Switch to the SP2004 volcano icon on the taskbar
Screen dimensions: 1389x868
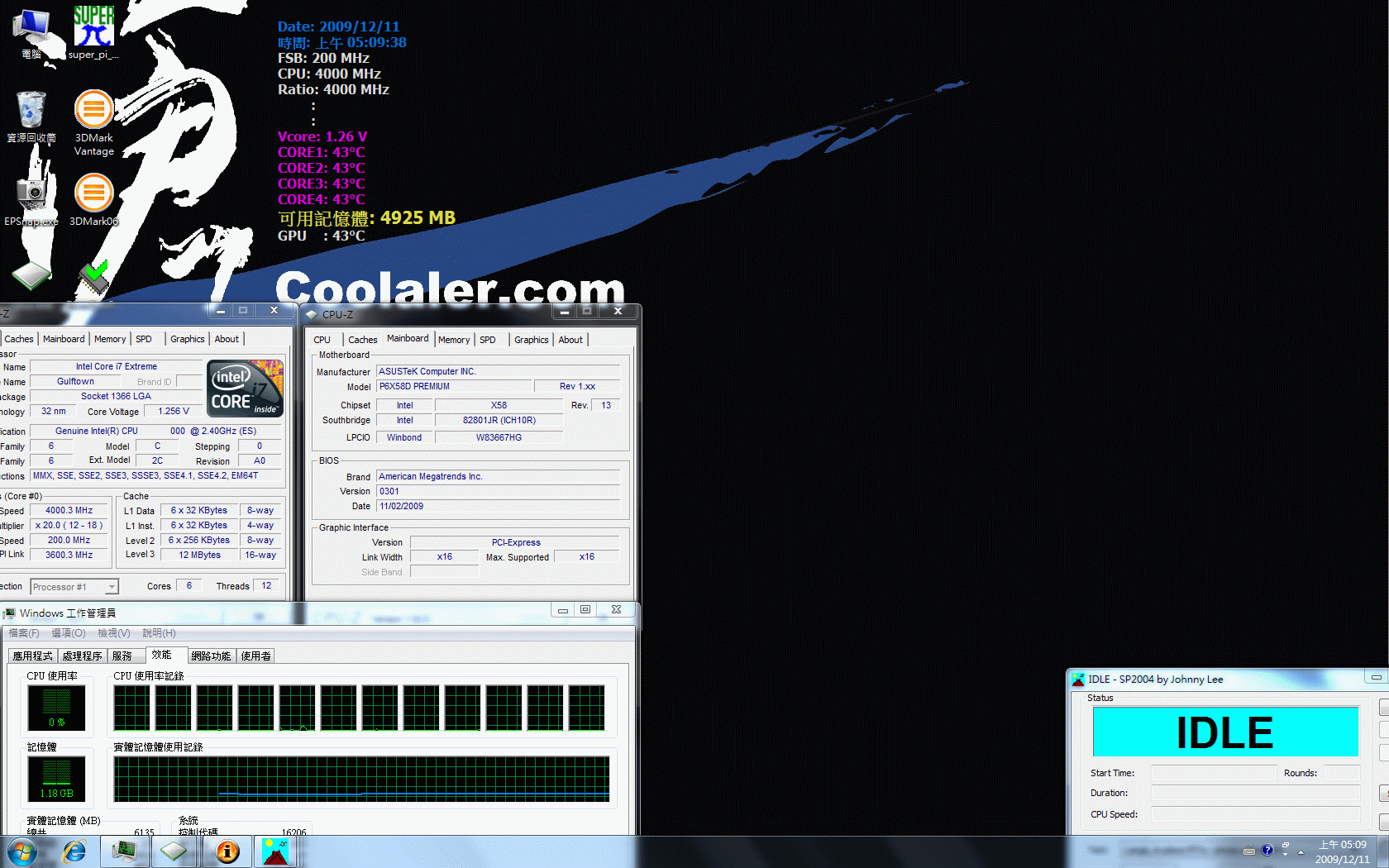pos(275,851)
